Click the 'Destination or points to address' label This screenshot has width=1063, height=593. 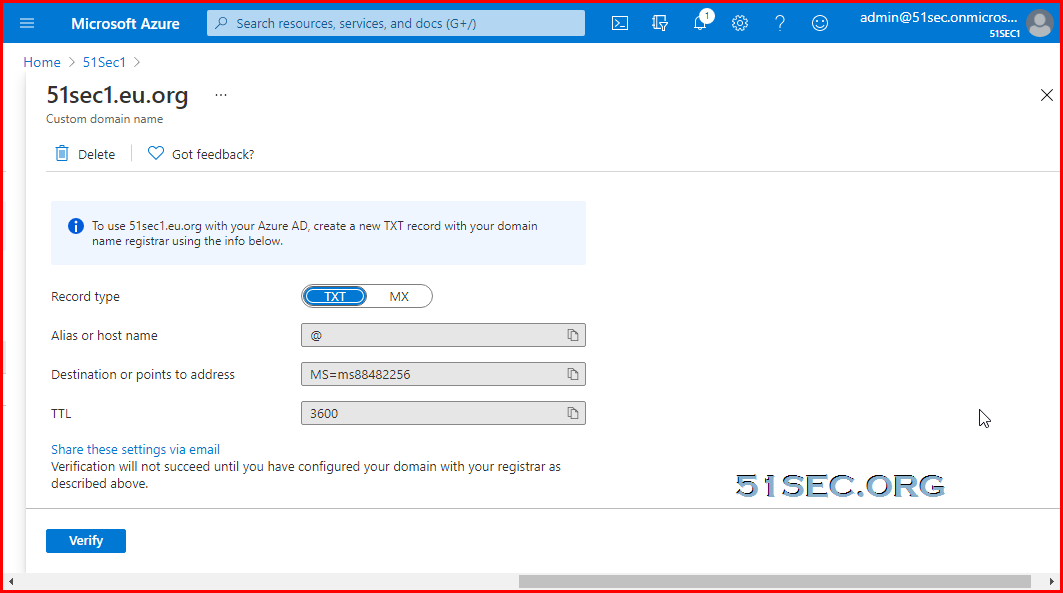click(x=143, y=374)
